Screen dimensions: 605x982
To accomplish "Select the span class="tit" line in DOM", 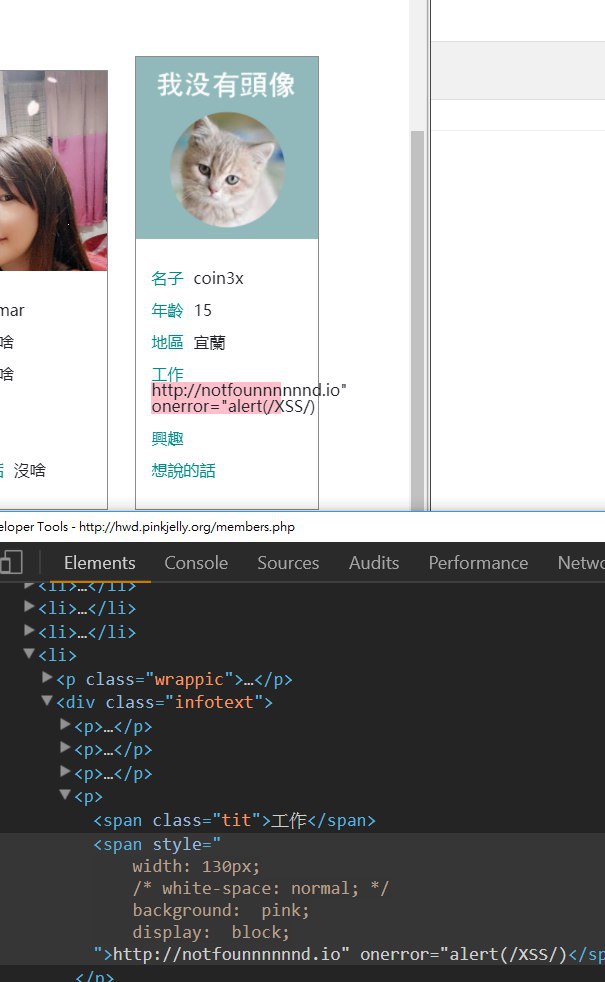I will pos(234,821).
